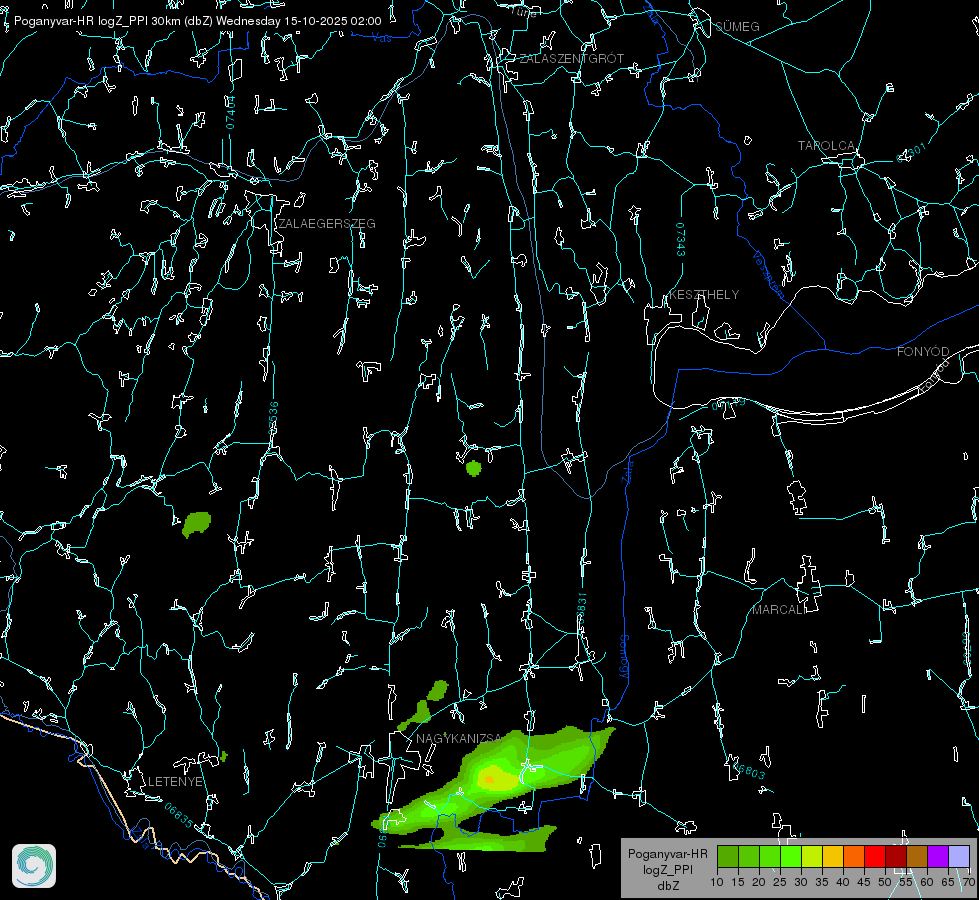The height and width of the screenshot is (900, 979).
Task: Click the ZALASZENTGRÓT town label
Action: tap(571, 58)
